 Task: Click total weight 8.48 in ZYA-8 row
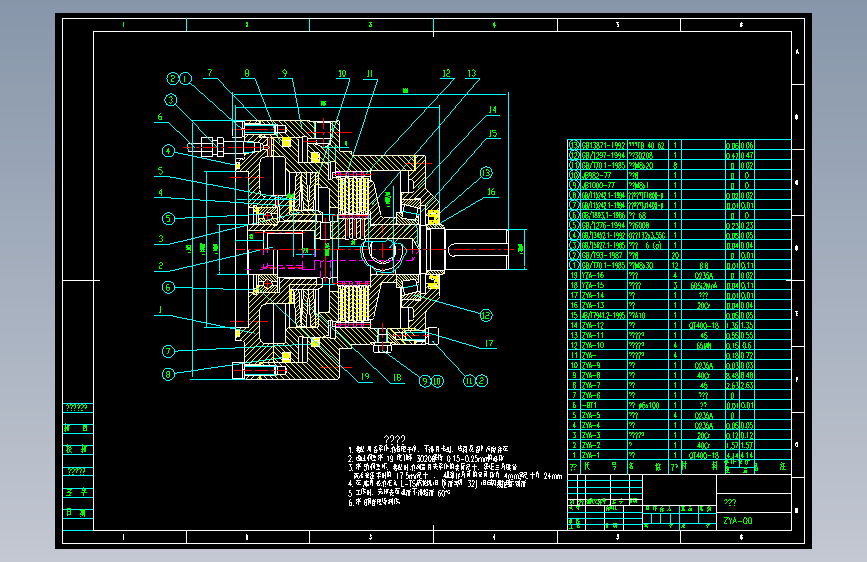[x=746, y=376]
